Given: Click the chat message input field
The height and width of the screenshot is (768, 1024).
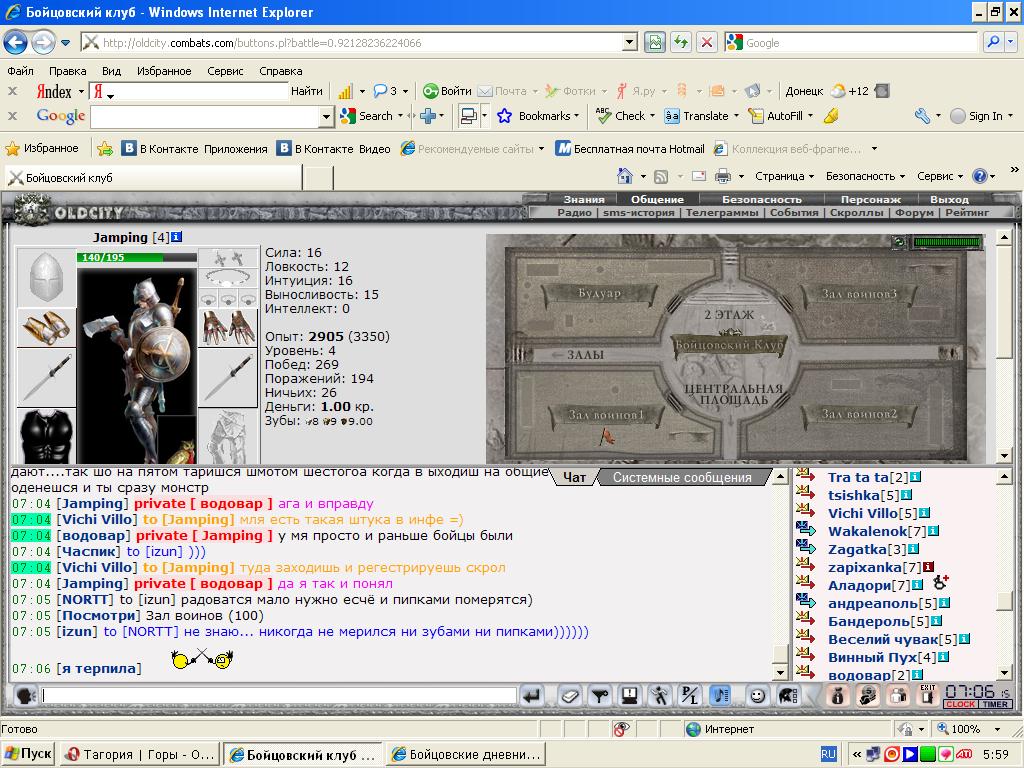Looking at the screenshot, I should pyautogui.click(x=279, y=696).
